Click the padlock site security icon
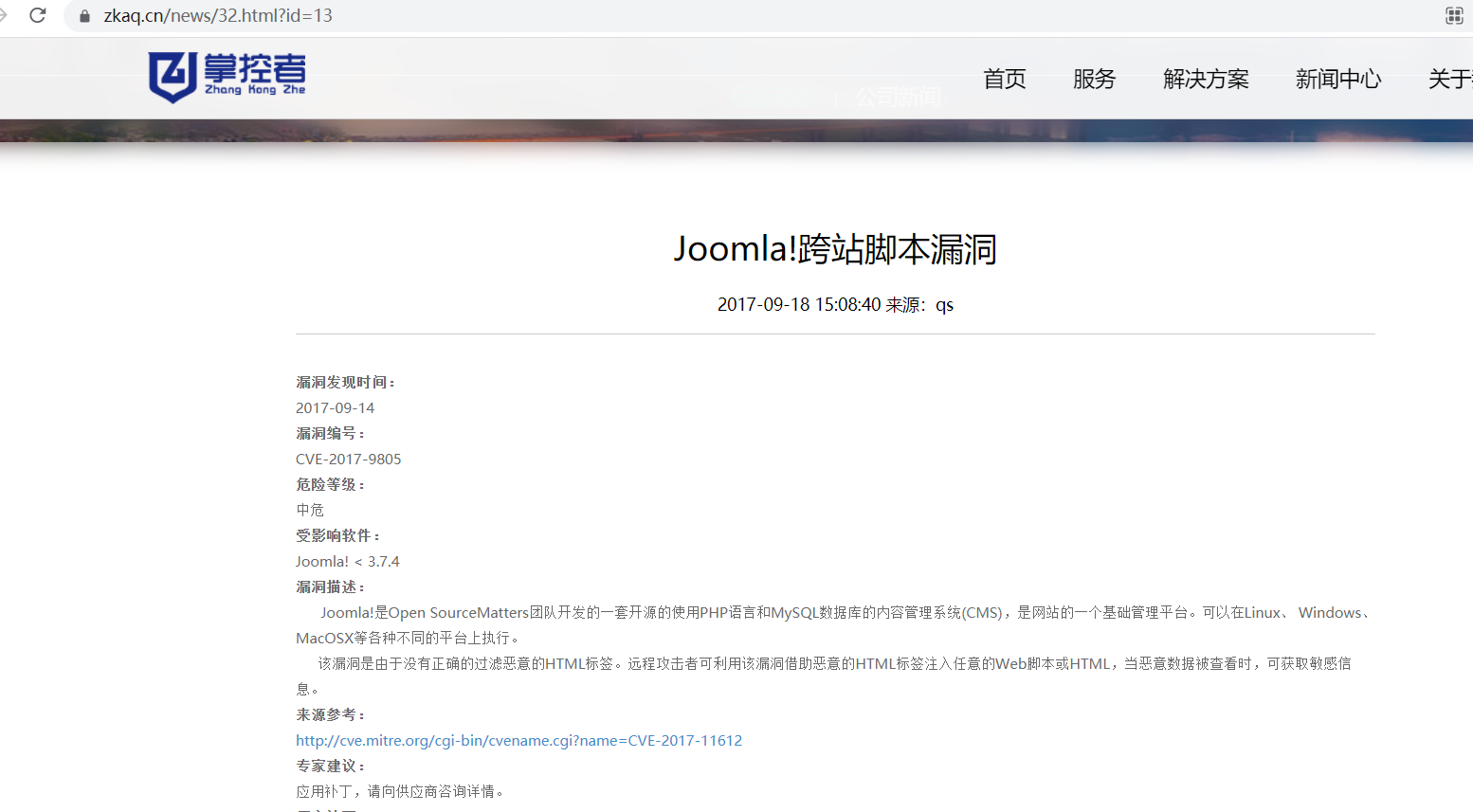This screenshot has height=812, width=1473. [84, 16]
